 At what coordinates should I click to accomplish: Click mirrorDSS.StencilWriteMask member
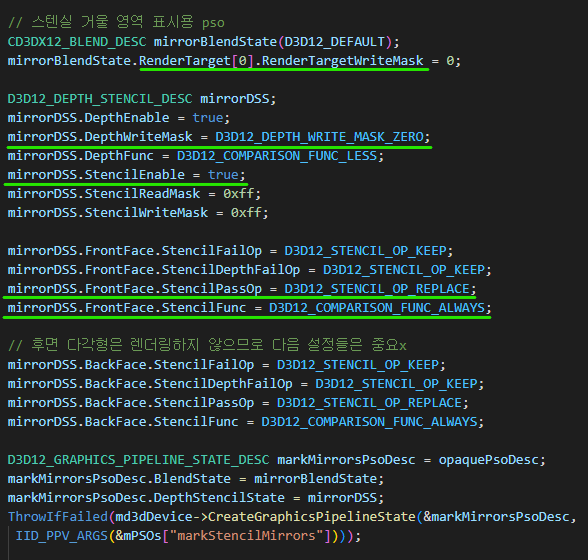pyautogui.click(x=108, y=213)
